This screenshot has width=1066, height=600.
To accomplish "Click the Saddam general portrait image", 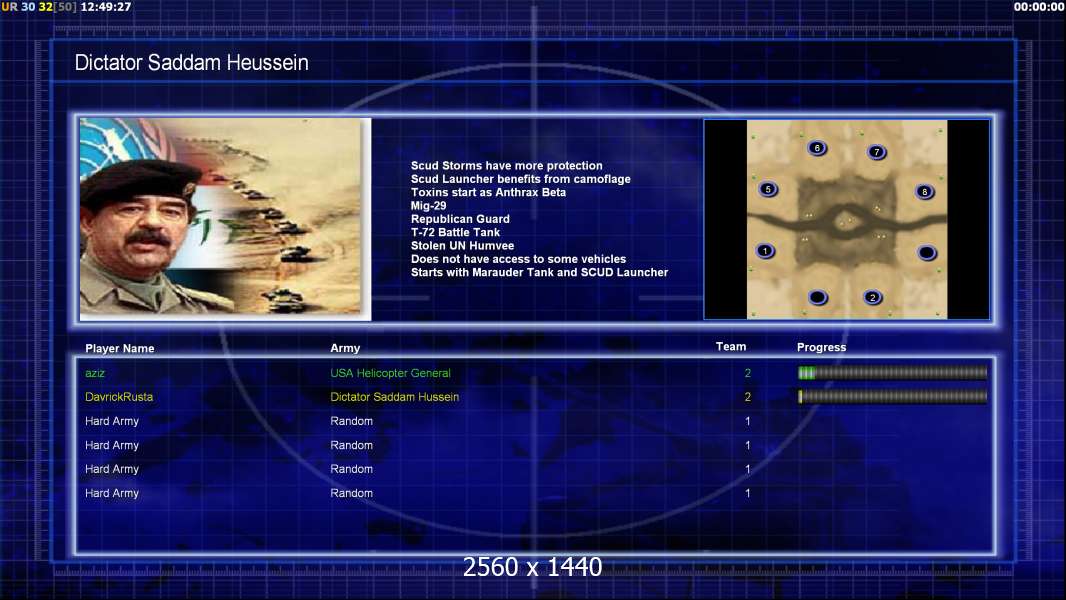I will (225, 219).
